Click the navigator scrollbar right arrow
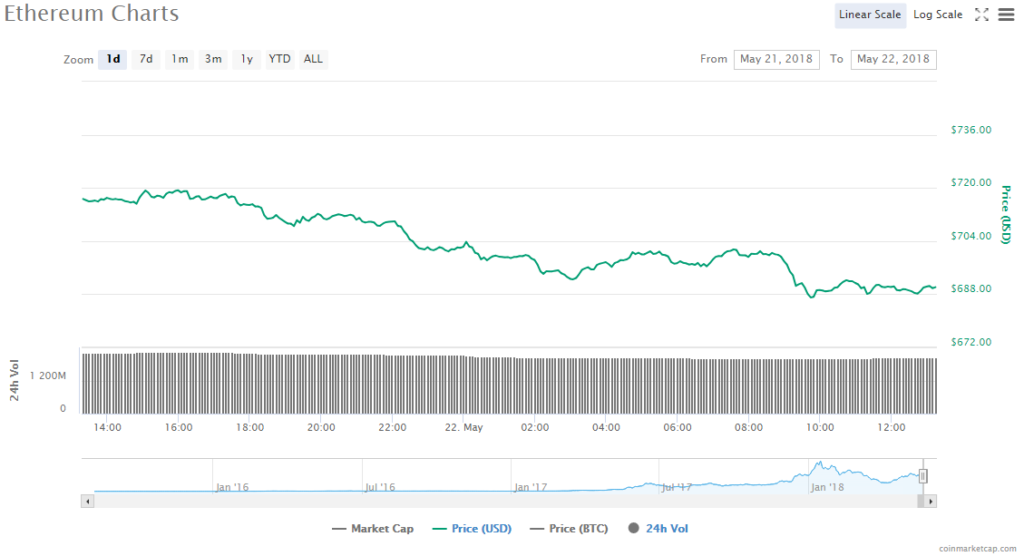Viewport: 1024px width, 556px height. point(931,500)
